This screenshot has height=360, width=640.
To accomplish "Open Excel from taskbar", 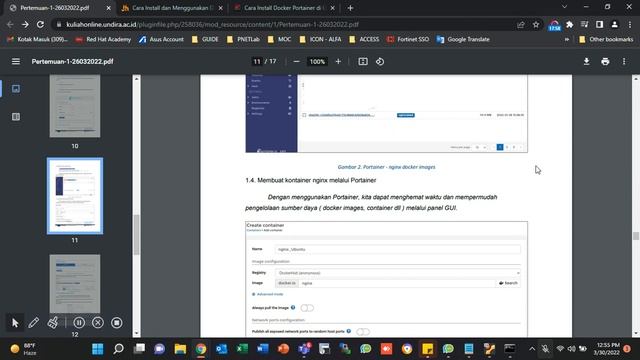I will pyautogui.click(x=242, y=349).
